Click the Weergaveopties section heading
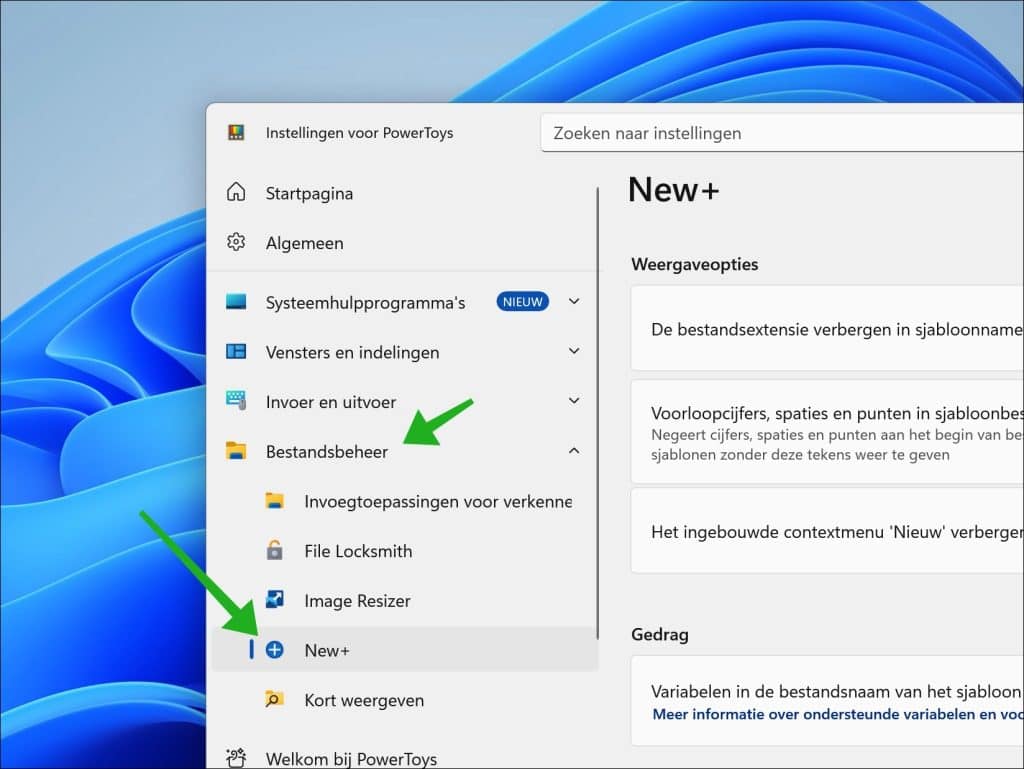1024x769 pixels. click(694, 264)
